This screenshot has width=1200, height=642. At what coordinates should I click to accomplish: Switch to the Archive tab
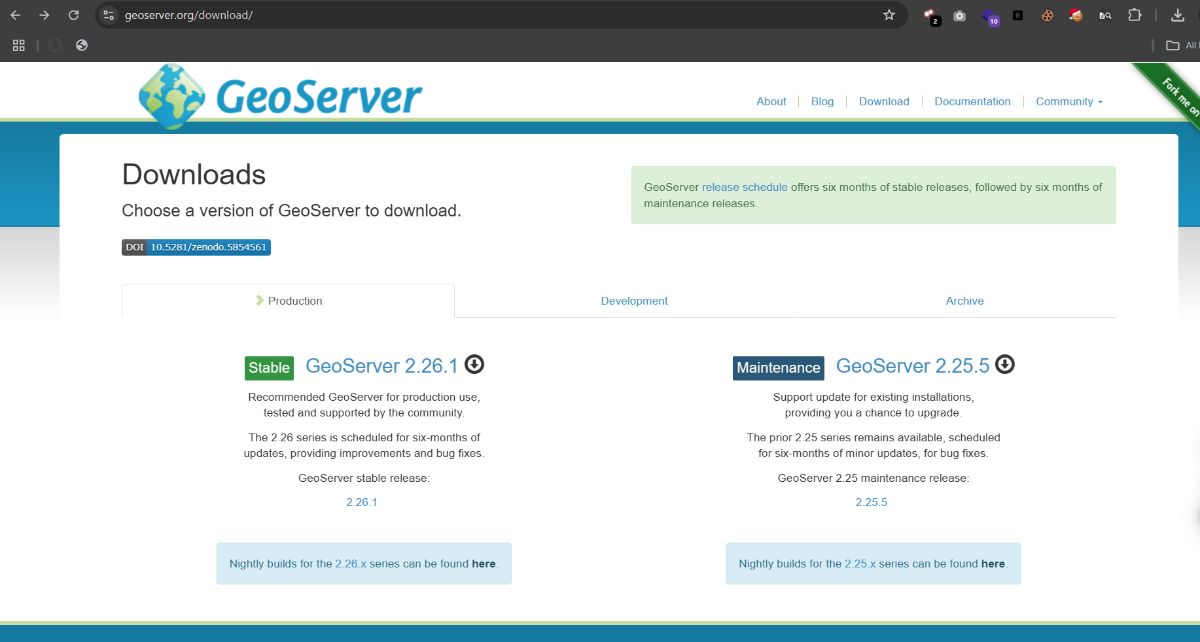coord(964,300)
